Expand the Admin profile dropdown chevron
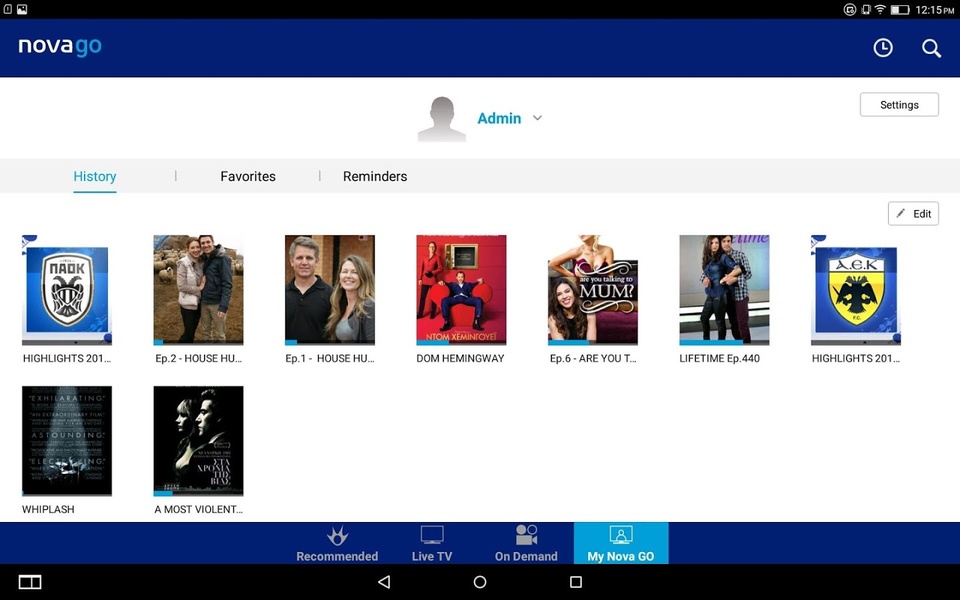The width and height of the screenshot is (960, 600). pos(537,118)
